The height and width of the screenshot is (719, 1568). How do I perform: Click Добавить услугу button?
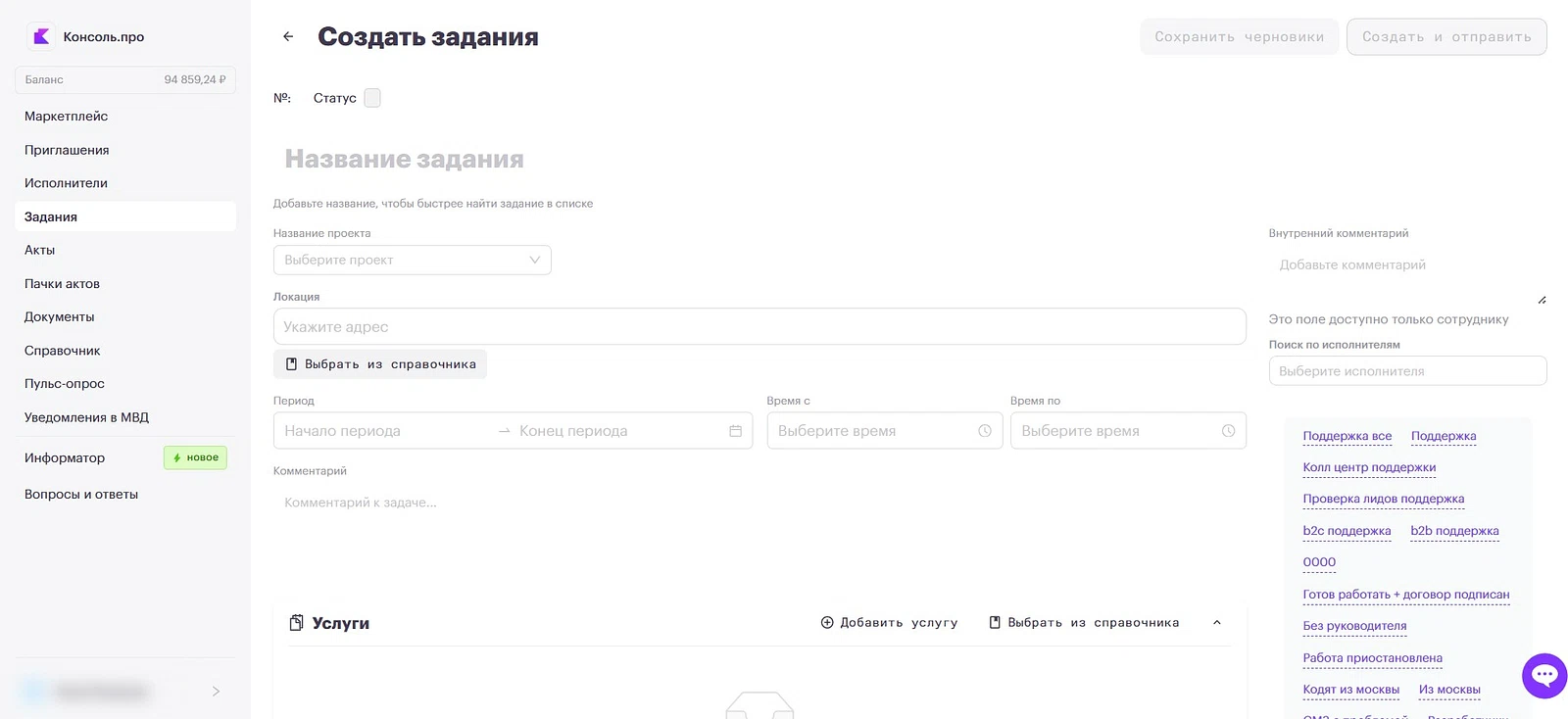point(889,623)
